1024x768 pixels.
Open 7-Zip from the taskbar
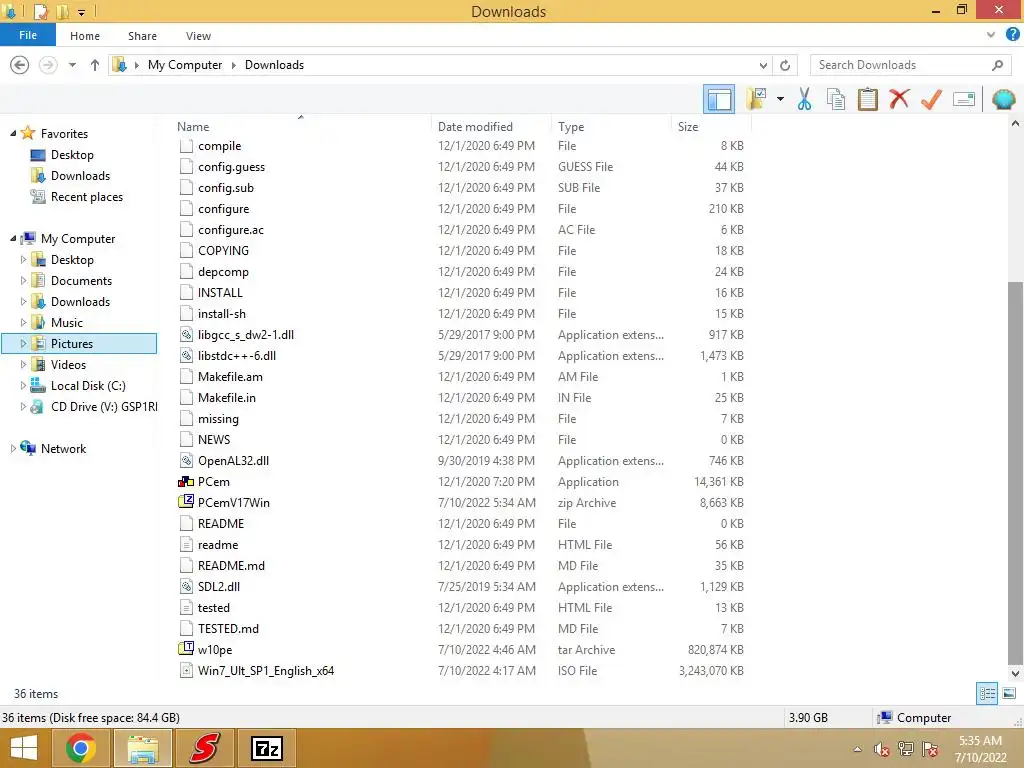tap(267, 748)
